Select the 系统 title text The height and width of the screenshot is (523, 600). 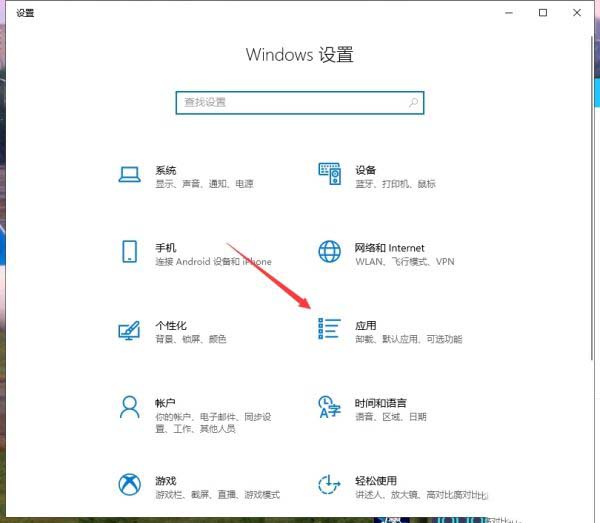(166, 170)
